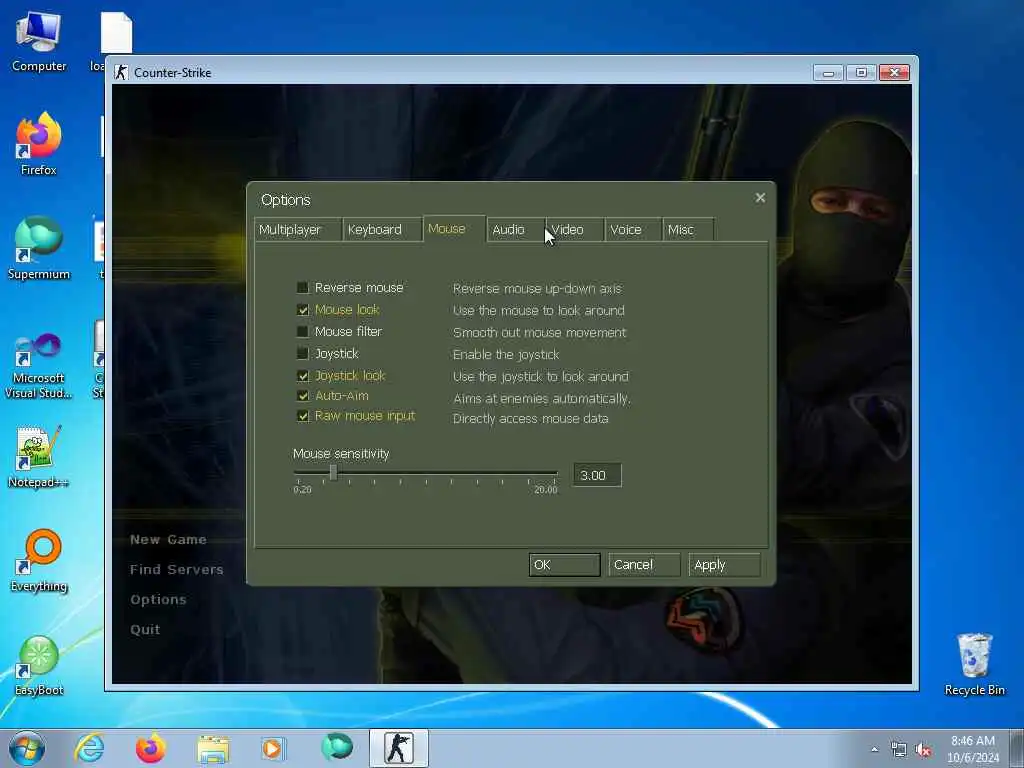Click the taskbar clock and date
The image size is (1024, 768).
(x=973, y=749)
